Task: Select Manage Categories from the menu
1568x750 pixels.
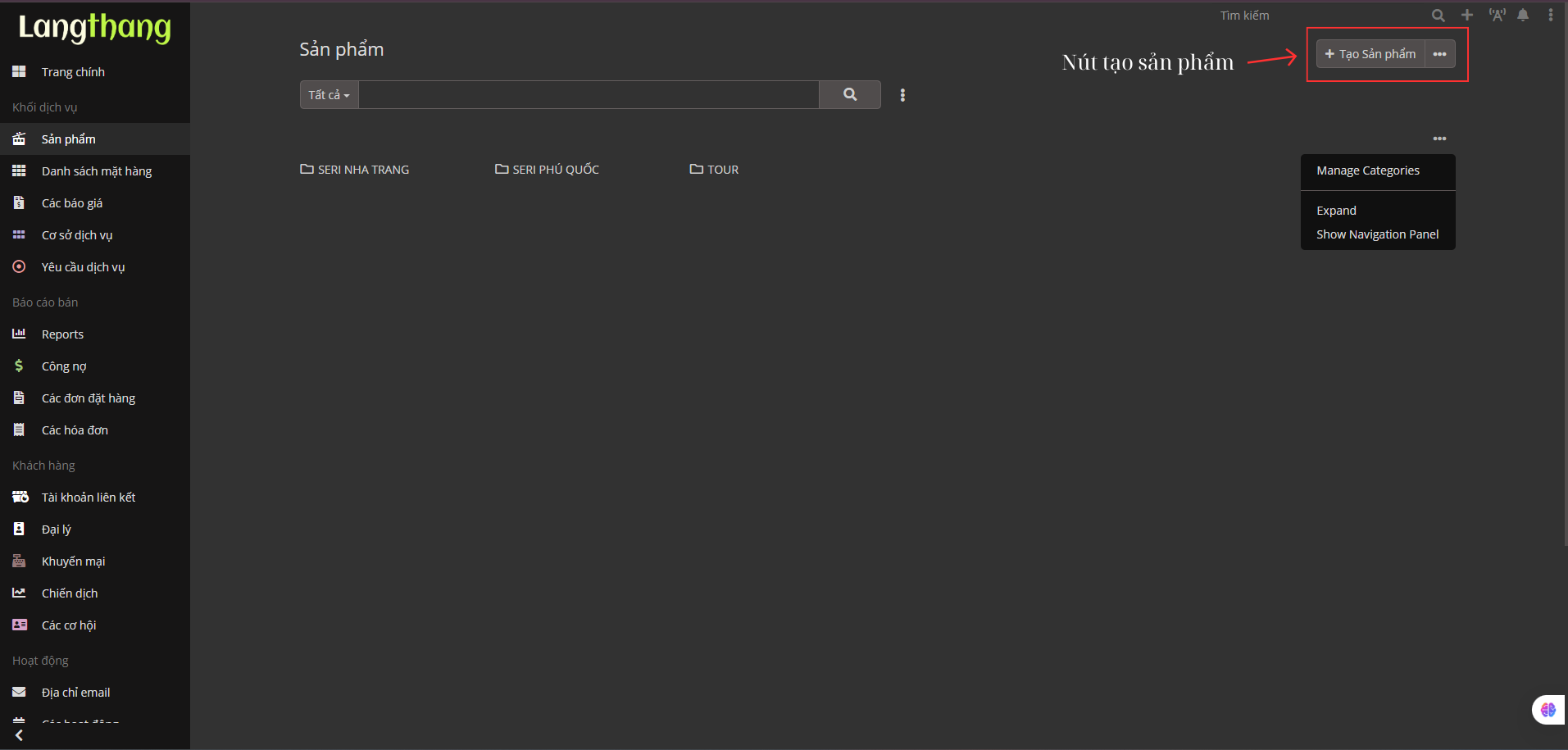Action: pyautogui.click(x=1367, y=170)
